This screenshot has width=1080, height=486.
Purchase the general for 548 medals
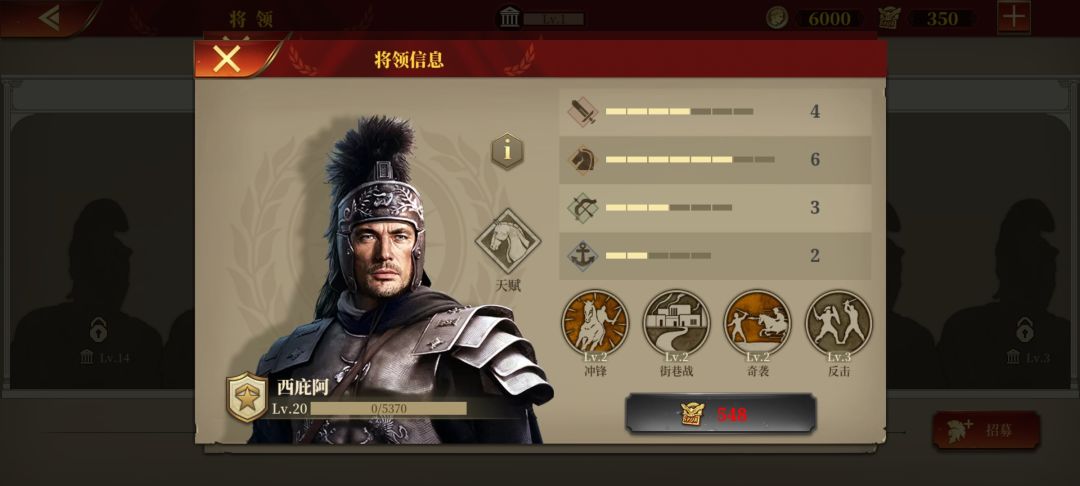point(720,414)
